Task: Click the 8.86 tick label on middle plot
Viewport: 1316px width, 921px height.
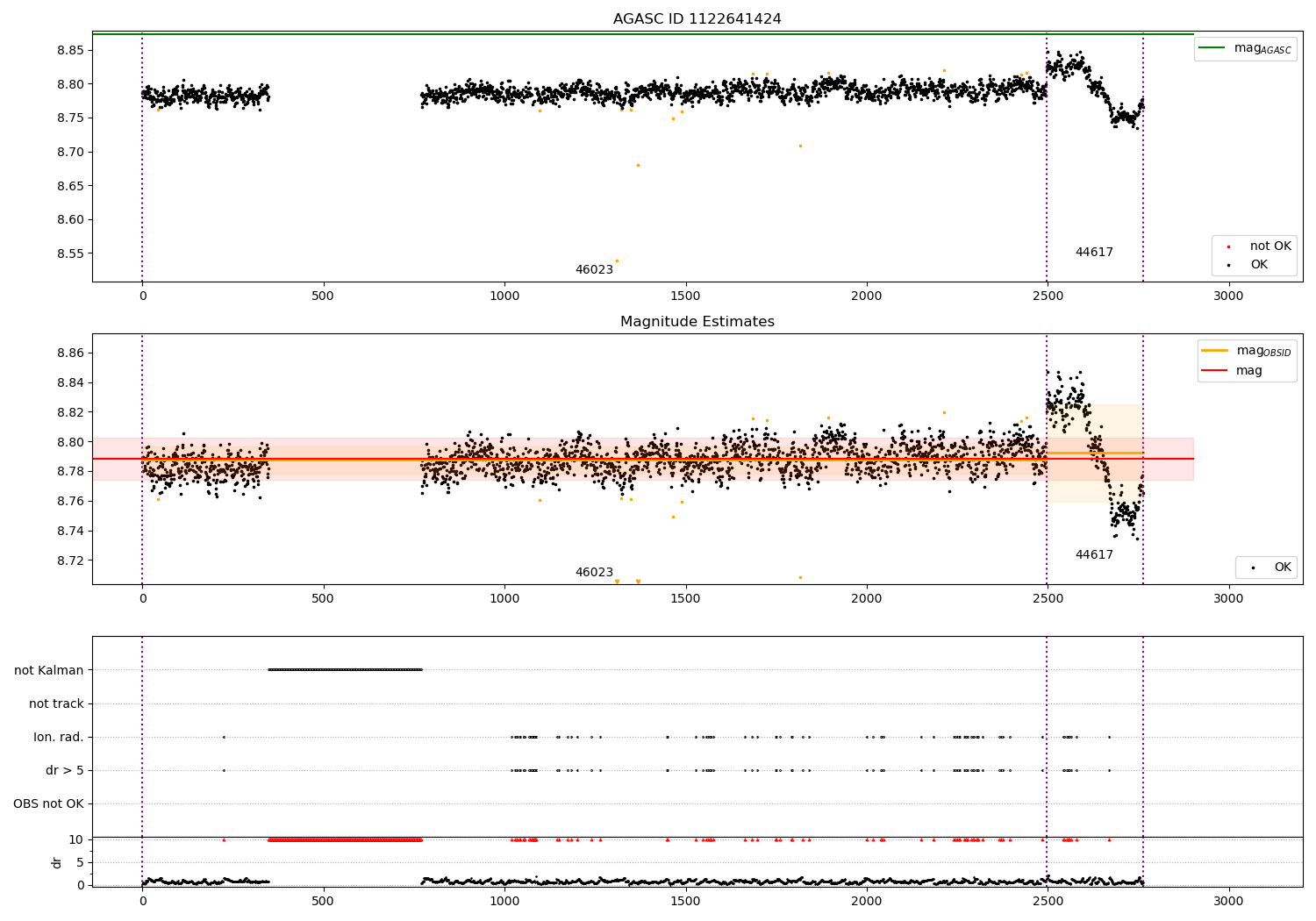Action: coord(69,353)
